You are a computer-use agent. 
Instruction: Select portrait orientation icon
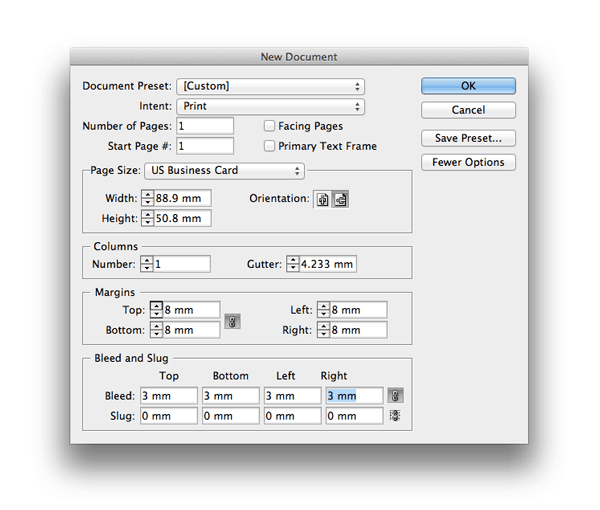tap(323, 199)
